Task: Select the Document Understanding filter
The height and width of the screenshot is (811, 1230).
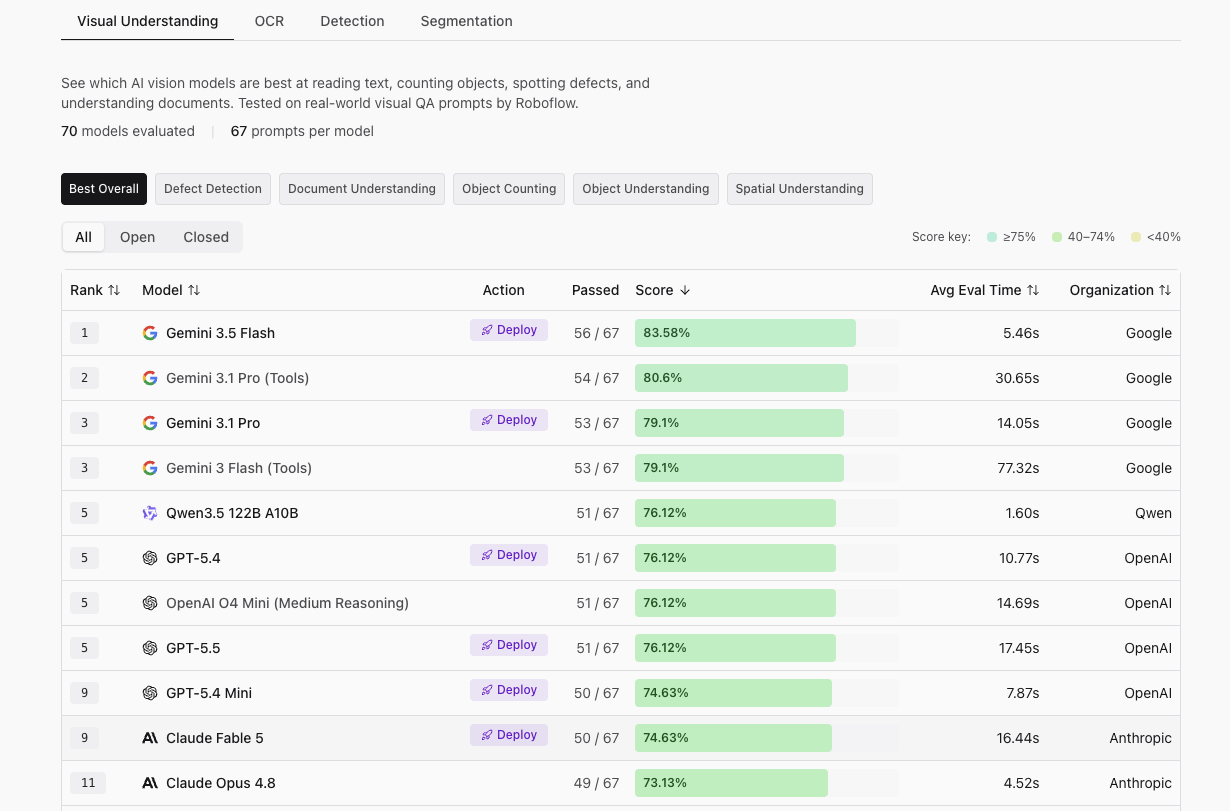Action: click(x=362, y=189)
